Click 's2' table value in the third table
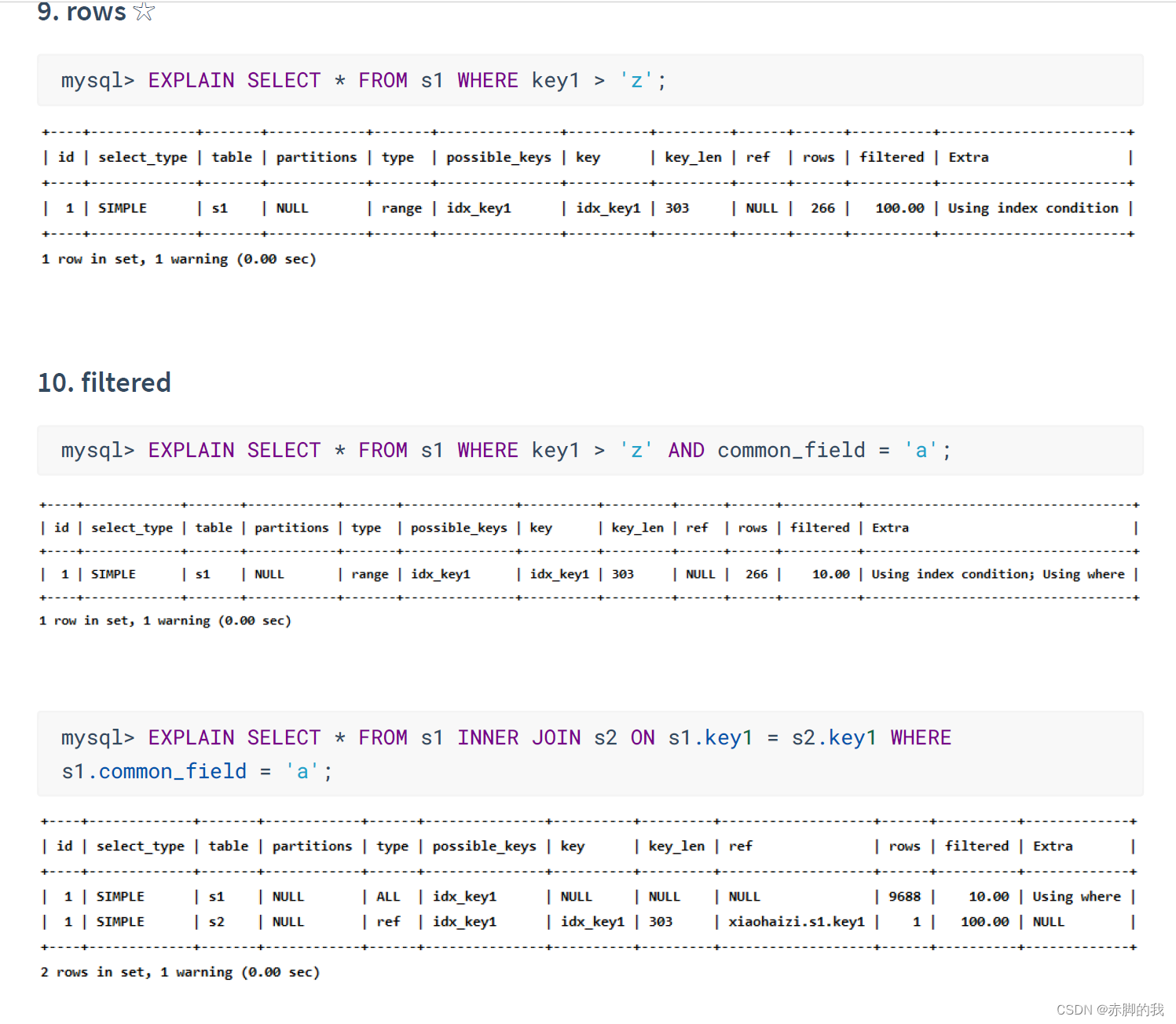The image size is (1176, 1024). (216, 921)
